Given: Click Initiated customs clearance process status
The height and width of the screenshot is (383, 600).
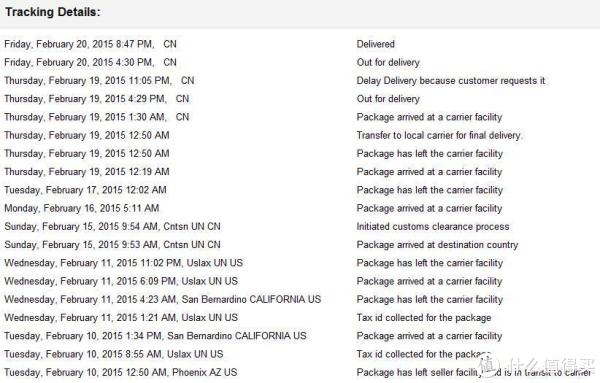Looking at the screenshot, I should 433,227.
